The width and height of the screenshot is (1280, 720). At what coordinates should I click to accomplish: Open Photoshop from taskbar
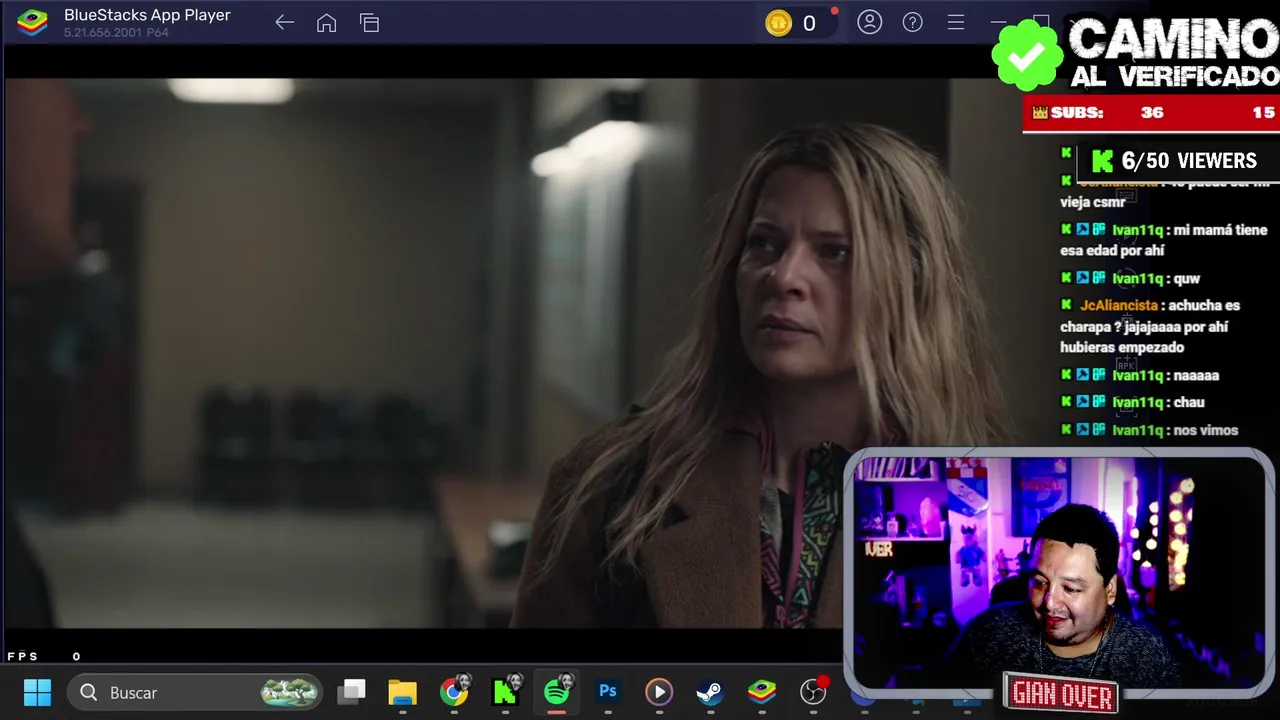click(x=608, y=692)
